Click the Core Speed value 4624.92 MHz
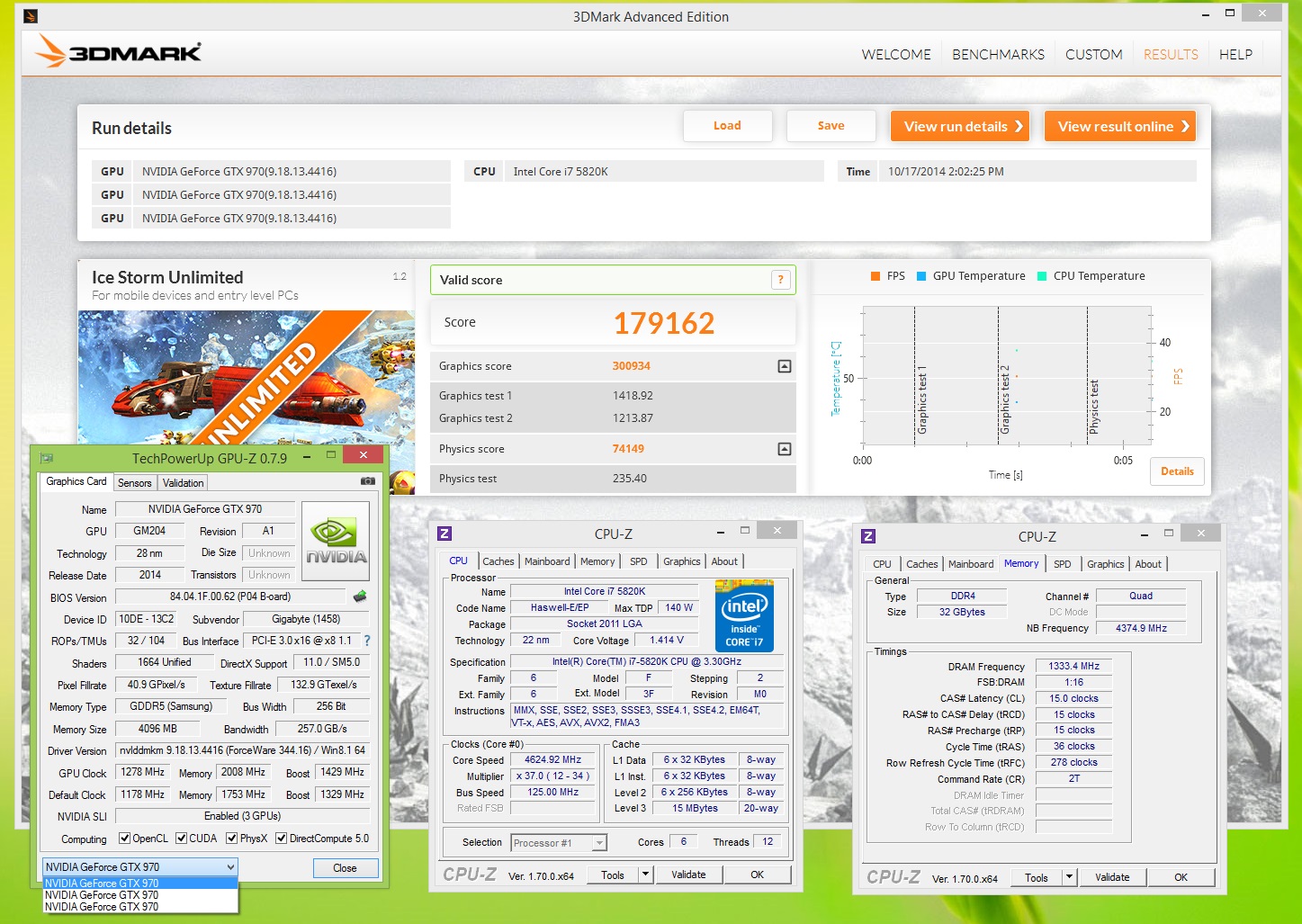The width and height of the screenshot is (1302, 924). 552,760
